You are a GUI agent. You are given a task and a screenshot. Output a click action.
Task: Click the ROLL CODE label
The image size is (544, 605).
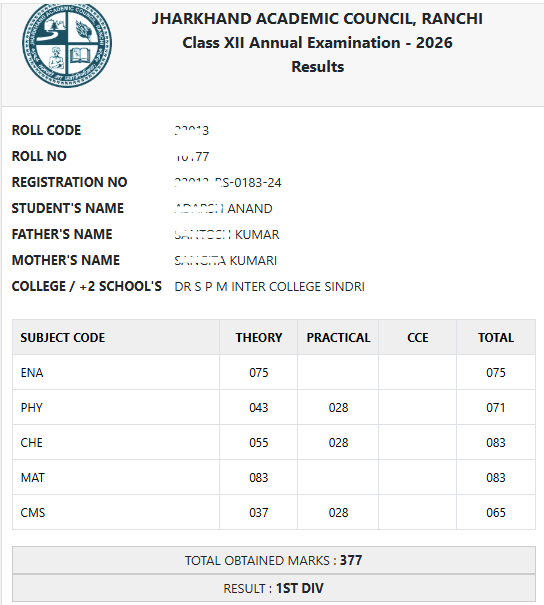click(46, 130)
